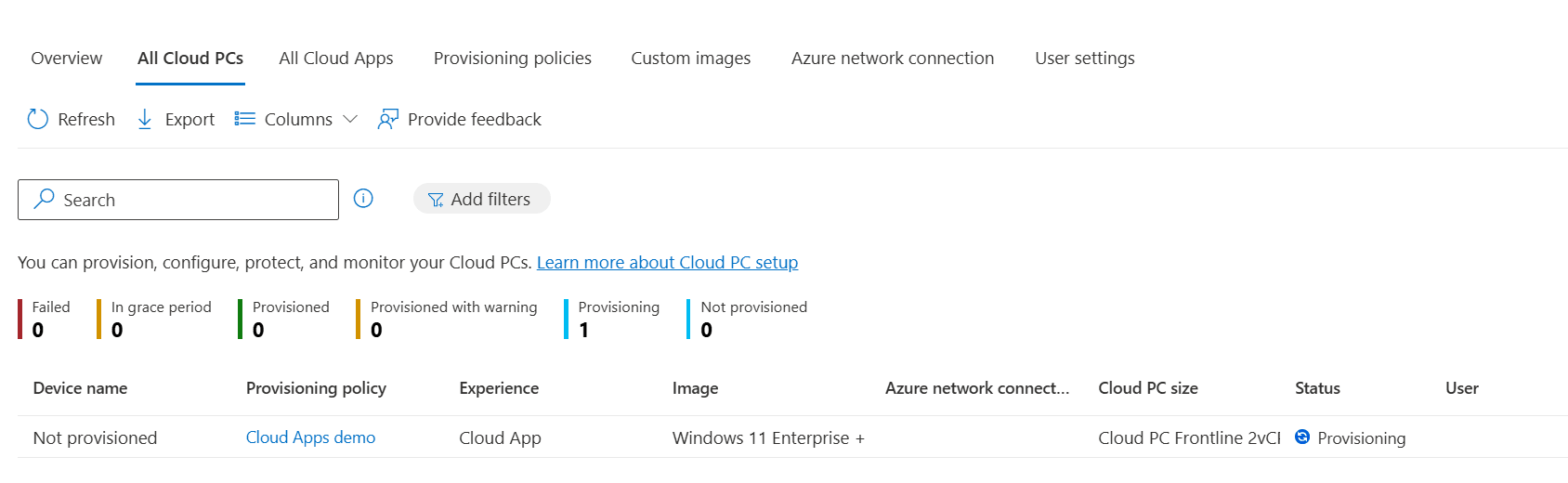Open Learn more about Cloud PC setup link

coord(667,263)
